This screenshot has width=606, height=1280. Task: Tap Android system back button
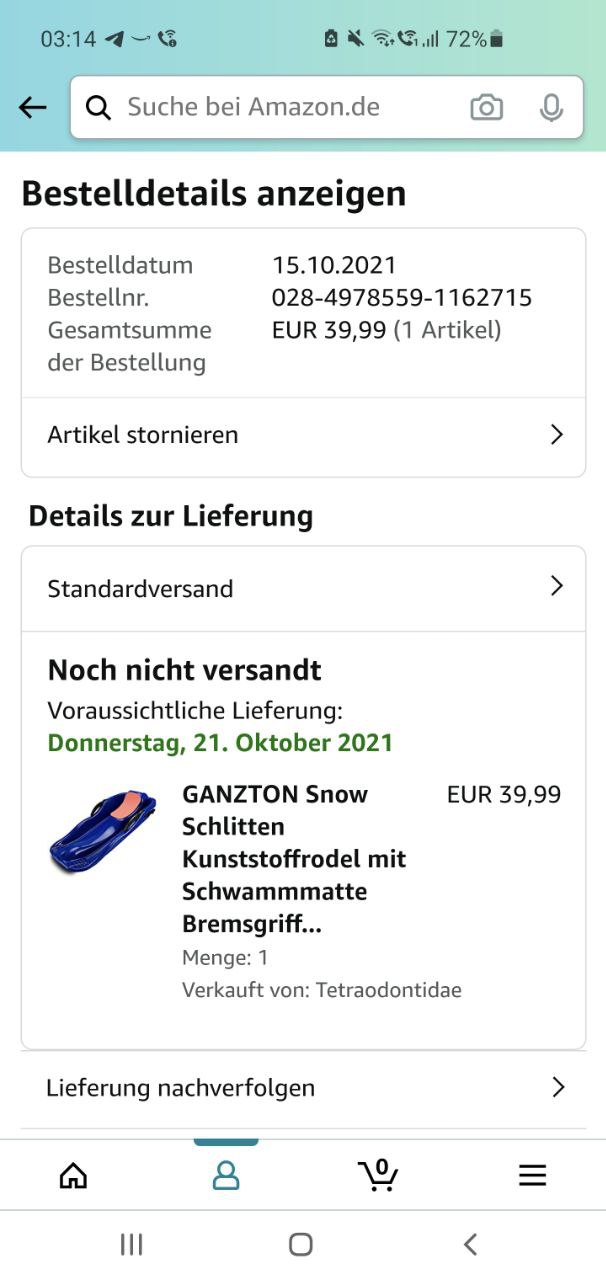[470, 1244]
